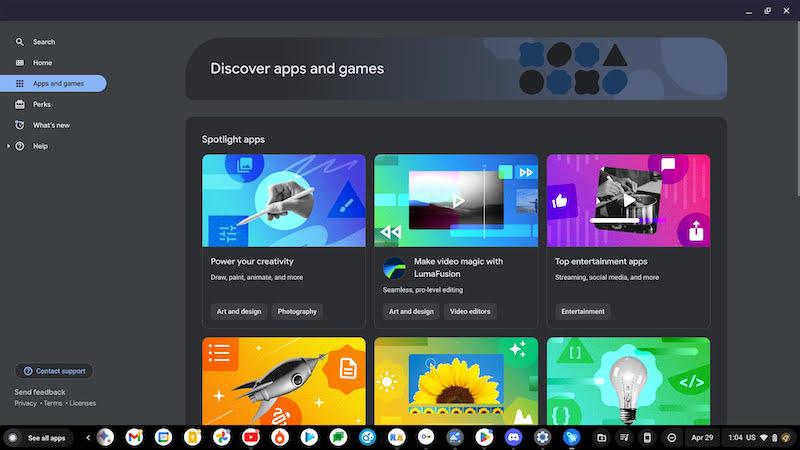Select the Video editors category chip

[x=470, y=311]
